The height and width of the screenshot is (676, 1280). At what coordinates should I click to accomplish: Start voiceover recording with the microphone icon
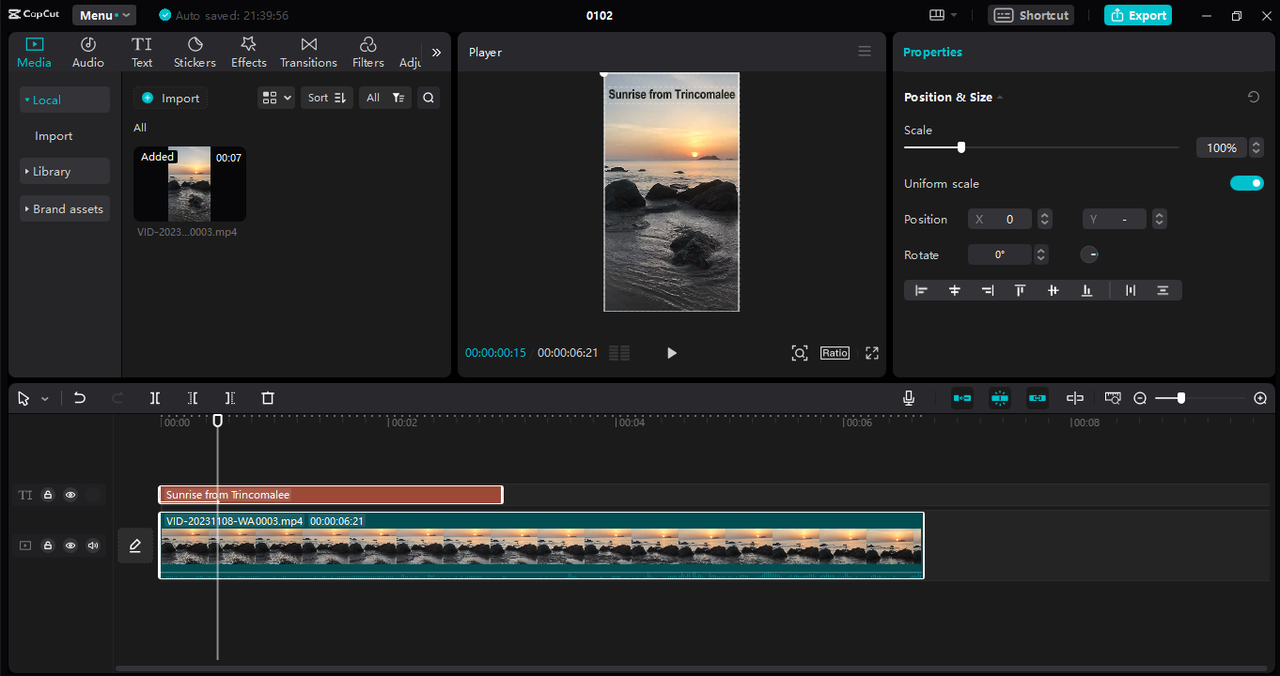tap(909, 398)
